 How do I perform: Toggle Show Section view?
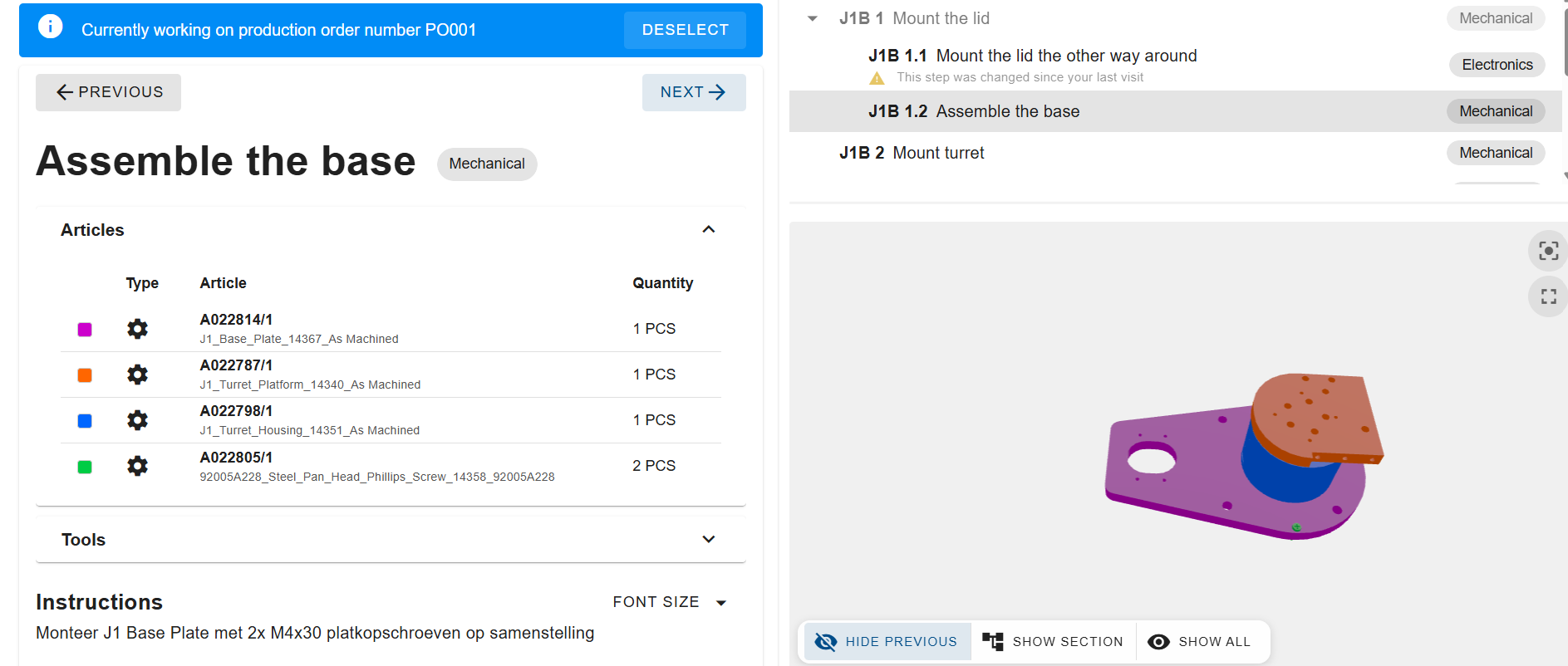click(x=1053, y=641)
